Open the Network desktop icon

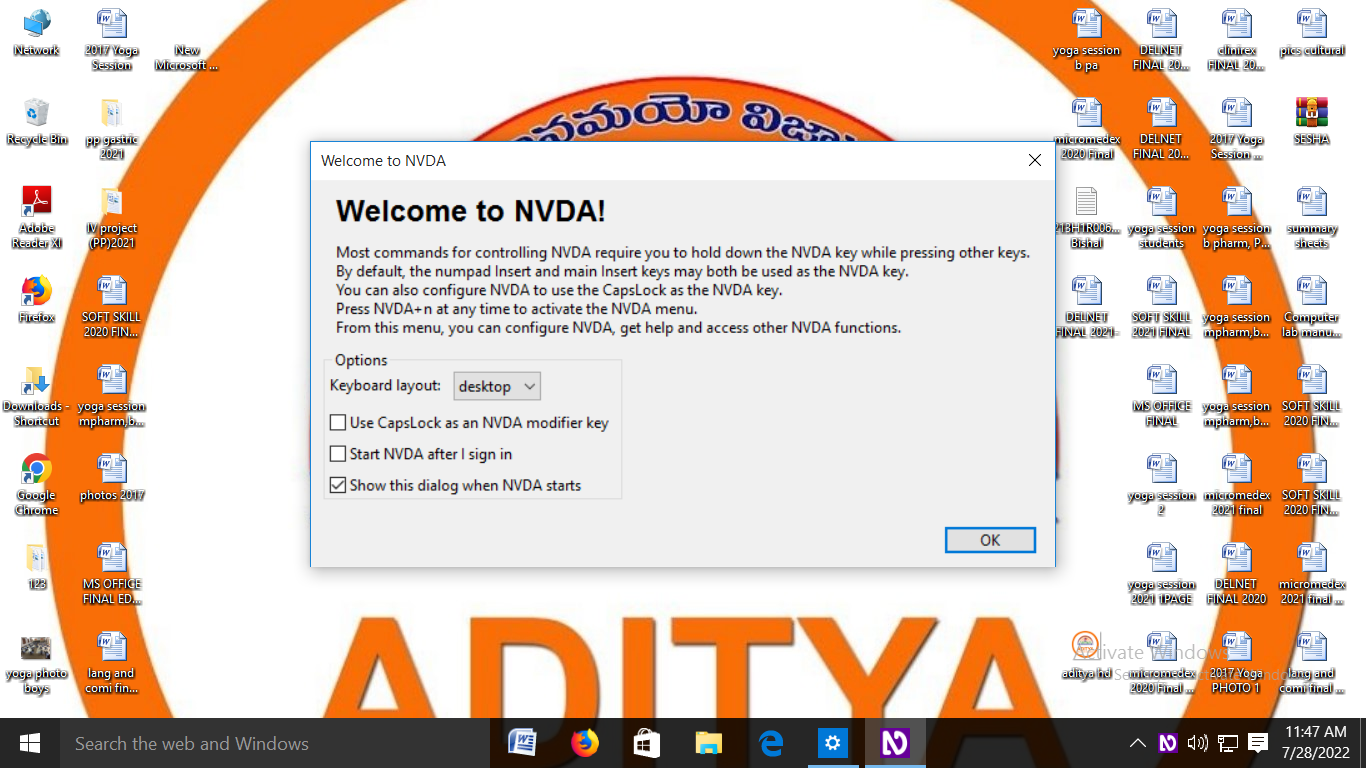[37, 32]
